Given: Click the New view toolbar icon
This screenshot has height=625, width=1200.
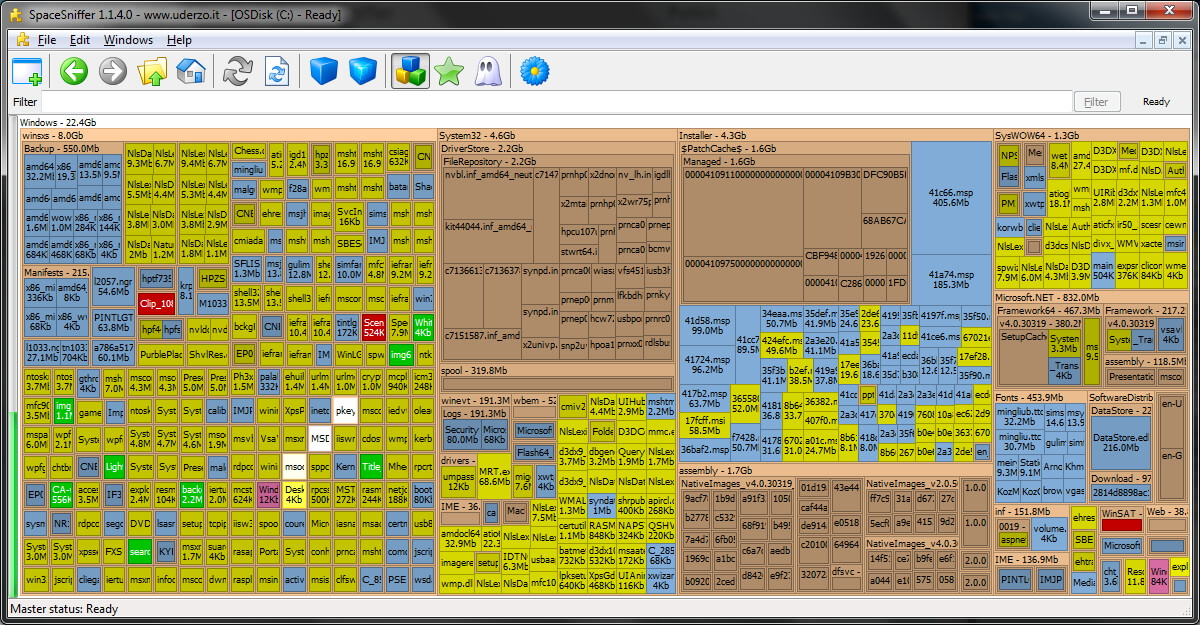Looking at the screenshot, I should click(x=27, y=71).
